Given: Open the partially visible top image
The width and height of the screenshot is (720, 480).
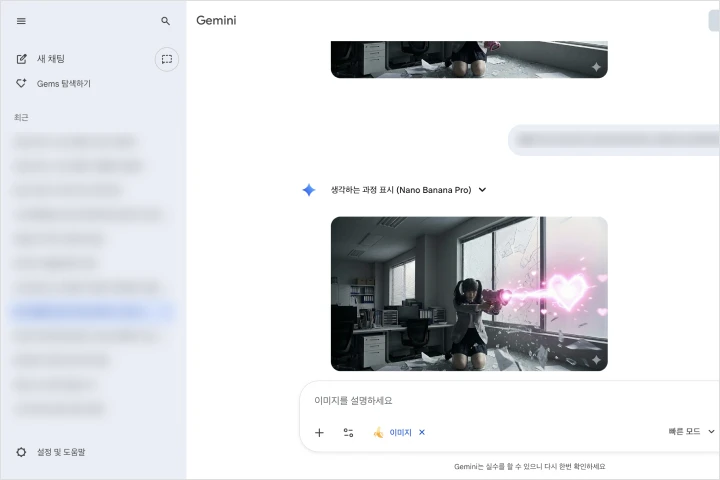Looking at the screenshot, I should [x=469, y=59].
